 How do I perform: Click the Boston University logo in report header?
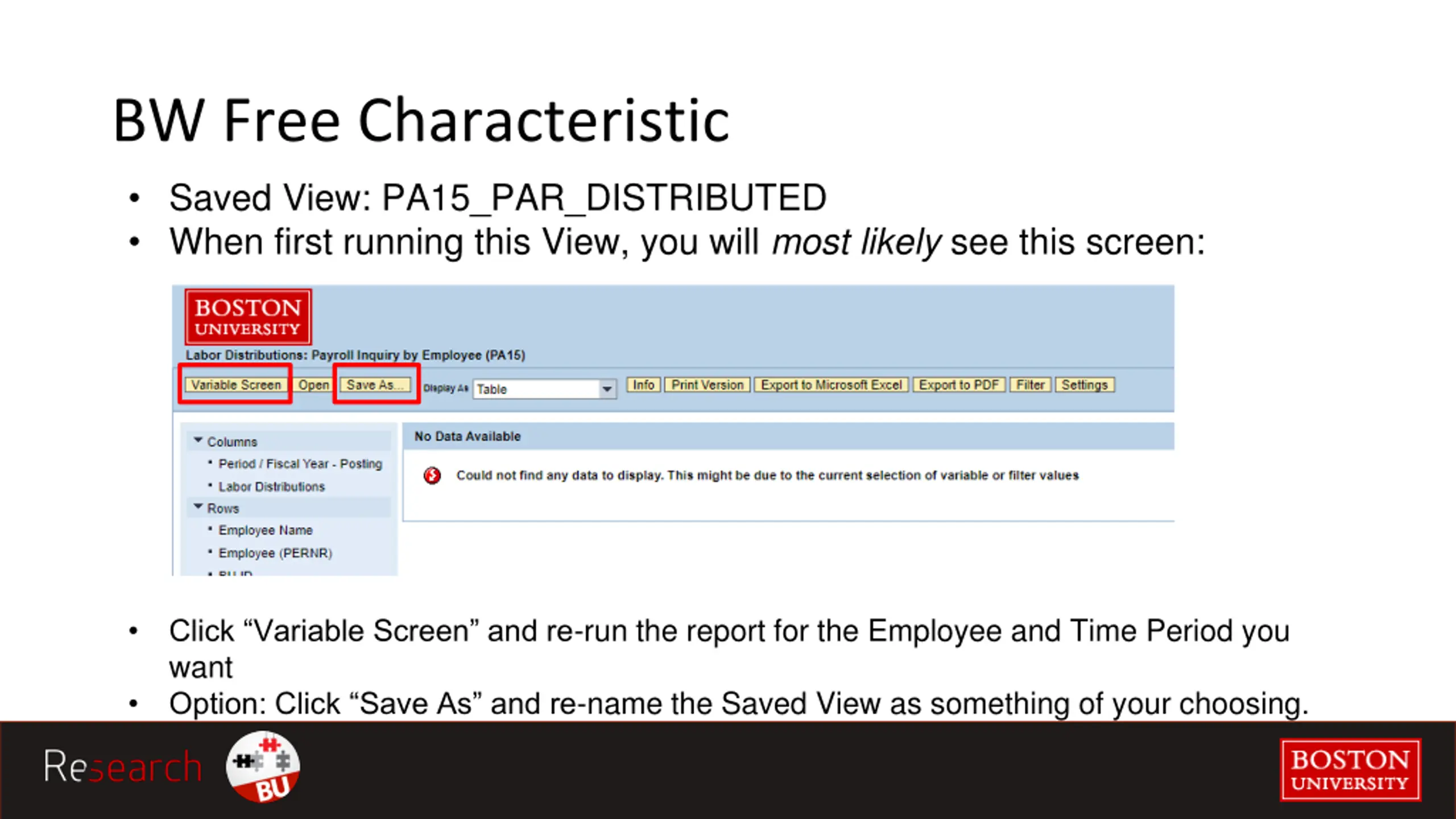point(248,317)
